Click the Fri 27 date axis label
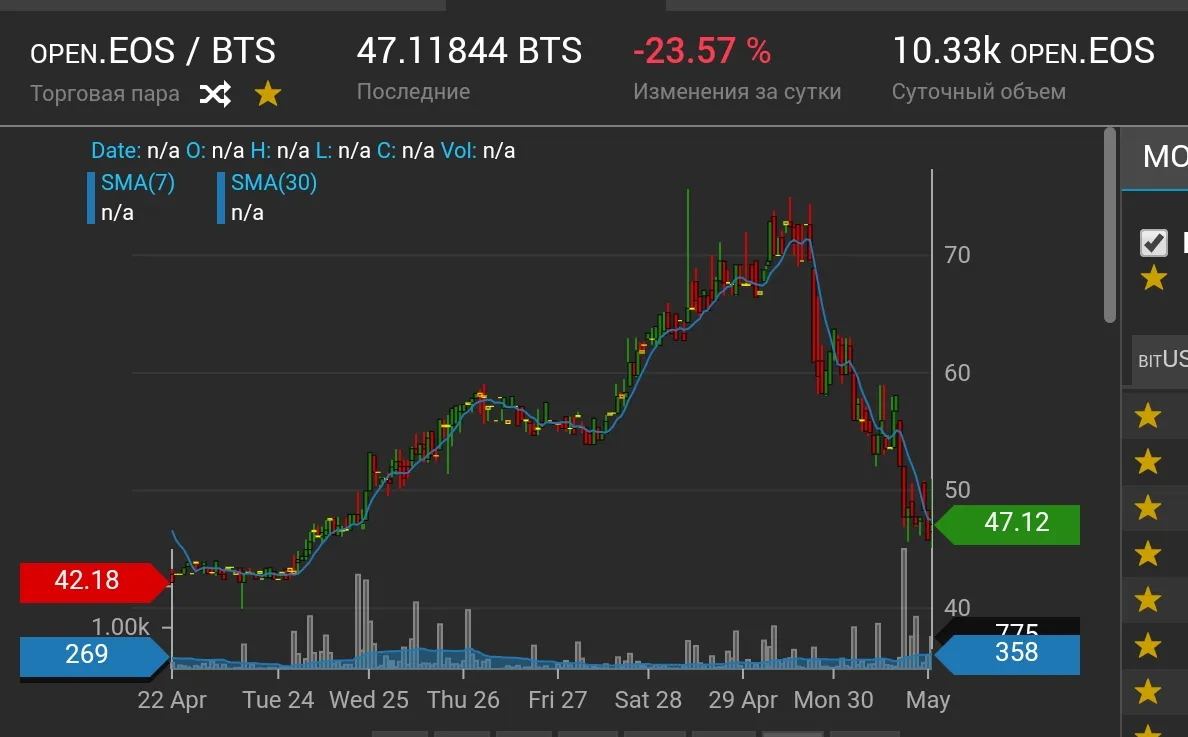The width and height of the screenshot is (1188, 737). pyautogui.click(x=558, y=699)
